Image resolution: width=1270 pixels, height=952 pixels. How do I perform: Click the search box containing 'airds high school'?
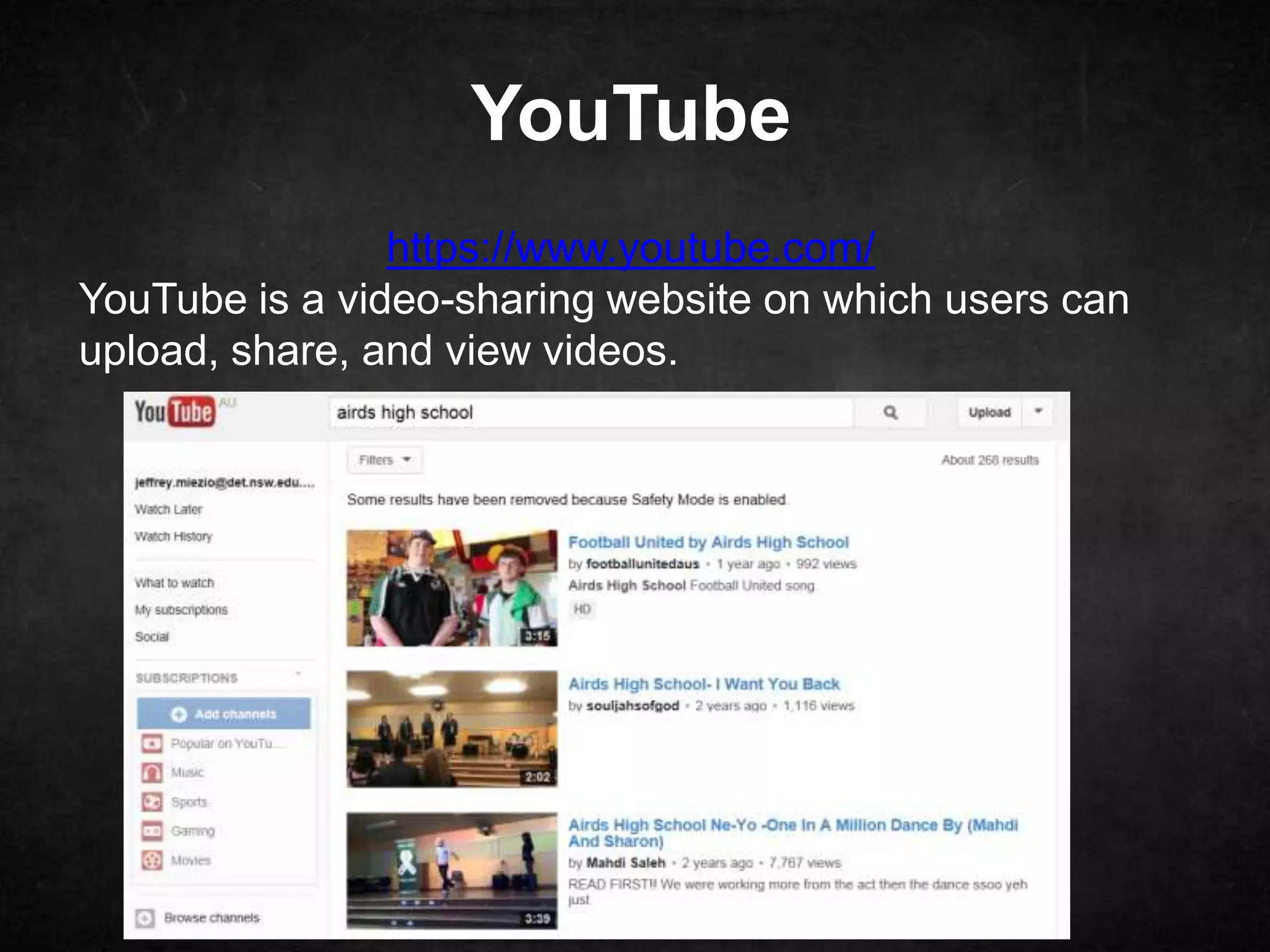[592, 412]
